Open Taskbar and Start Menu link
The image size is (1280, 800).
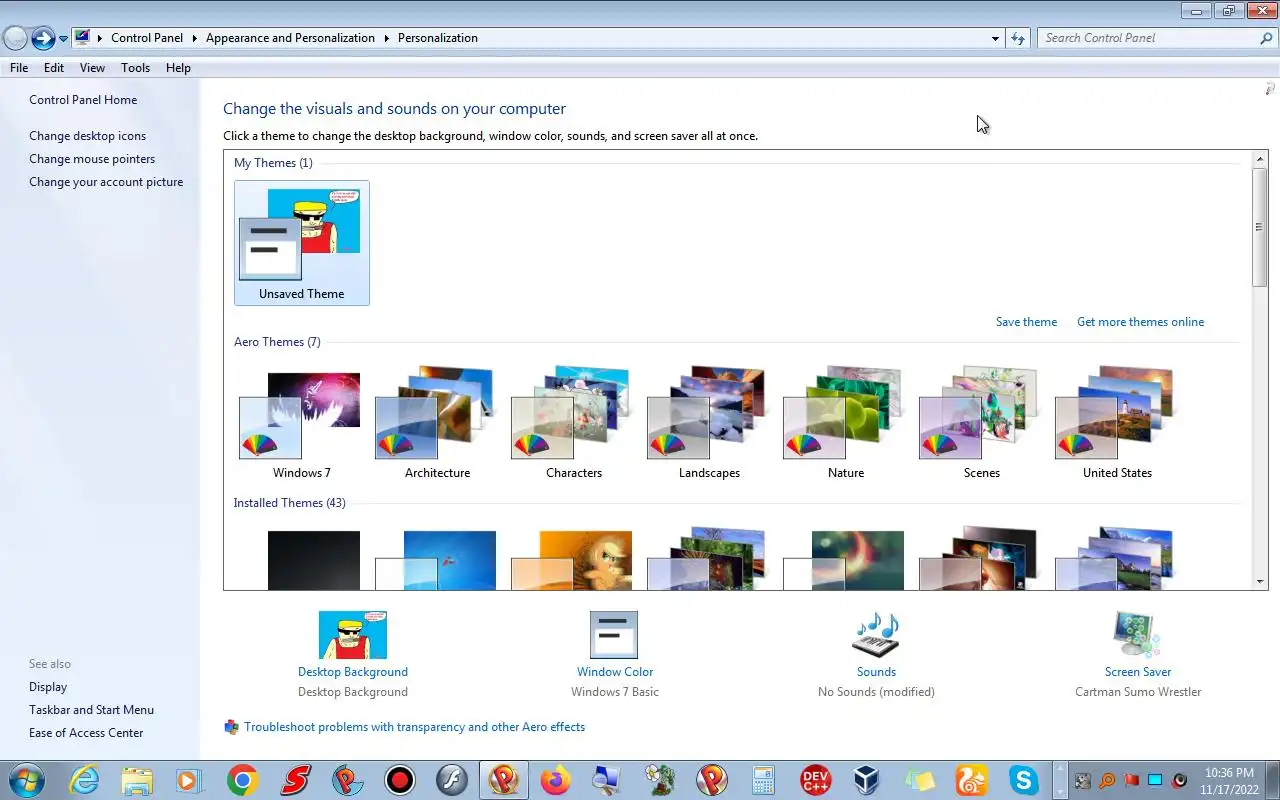coord(91,710)
